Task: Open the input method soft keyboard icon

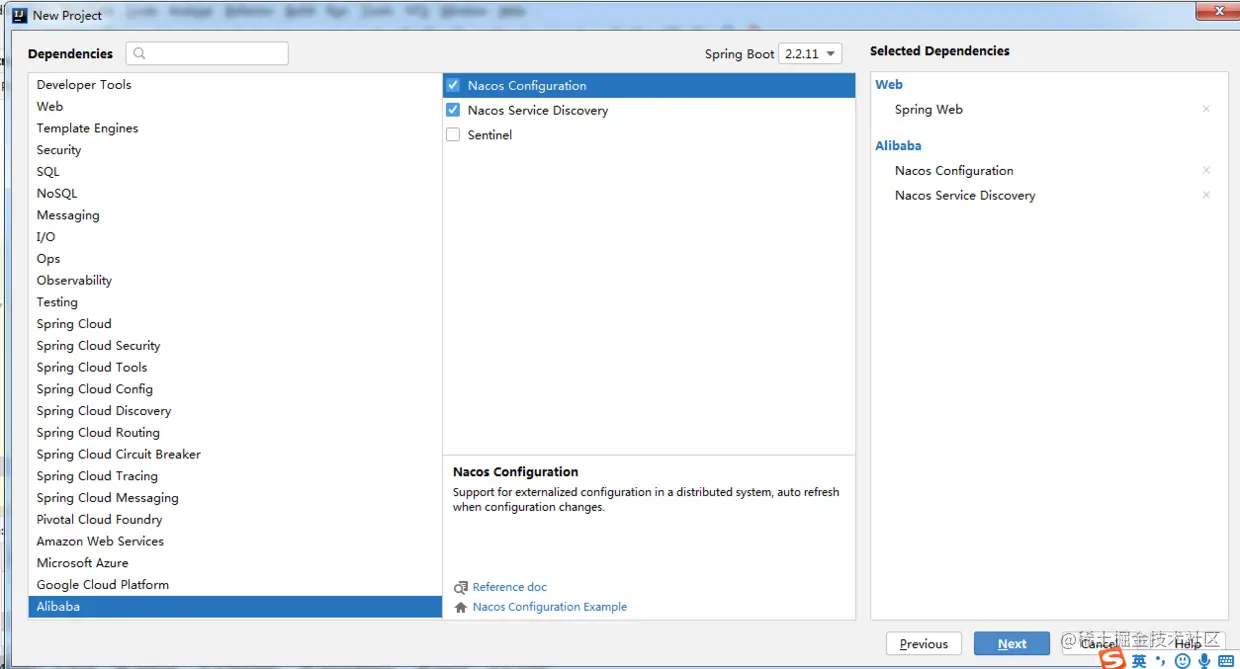Action: click(1226, 661)
